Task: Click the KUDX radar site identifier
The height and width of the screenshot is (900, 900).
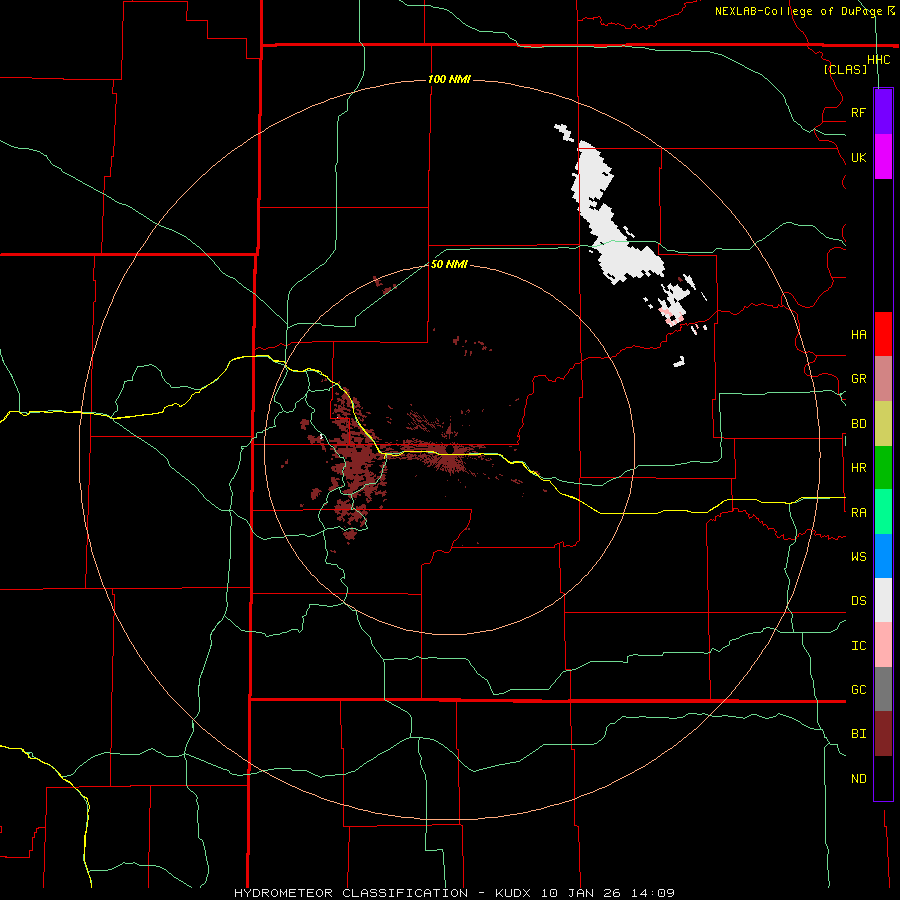Action: pos(515,893)
